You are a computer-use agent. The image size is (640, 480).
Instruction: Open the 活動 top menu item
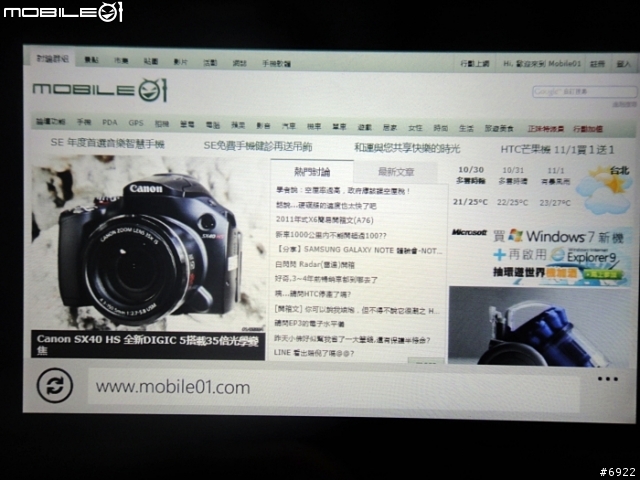tap(210, 63)
